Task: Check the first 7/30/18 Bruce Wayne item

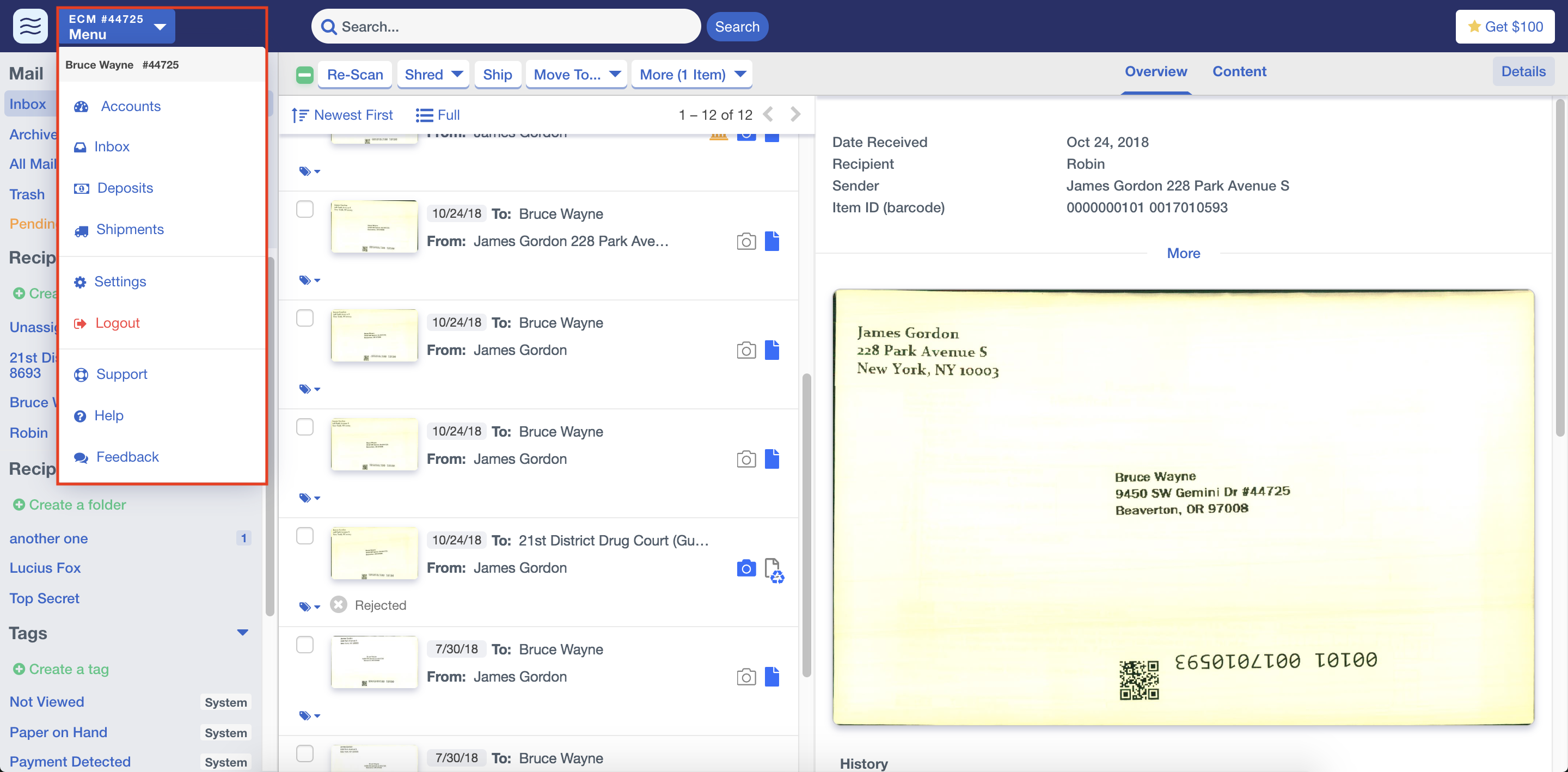Action: (x=304, y=645)
